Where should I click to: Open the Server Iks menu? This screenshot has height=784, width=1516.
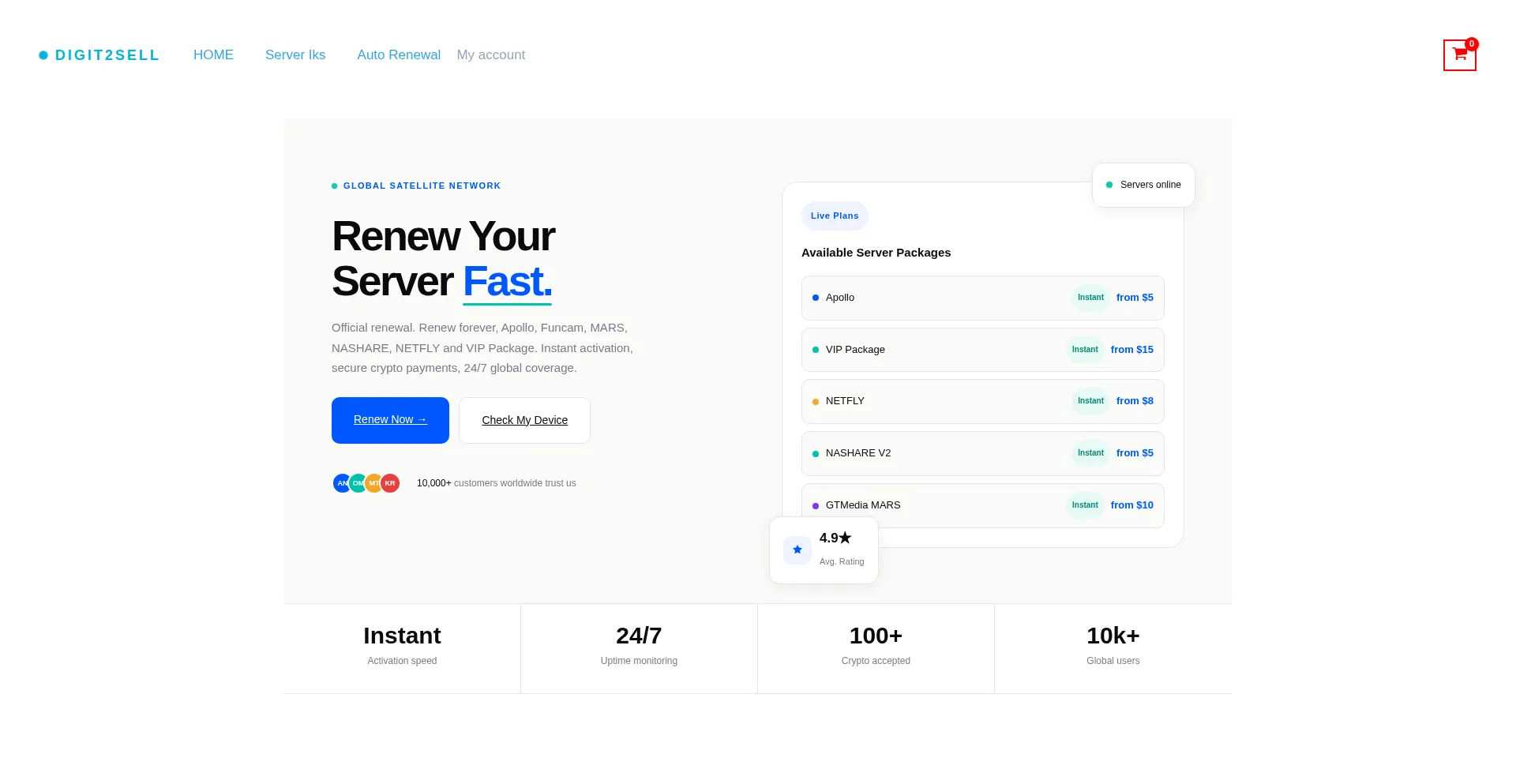coord(295,55)
